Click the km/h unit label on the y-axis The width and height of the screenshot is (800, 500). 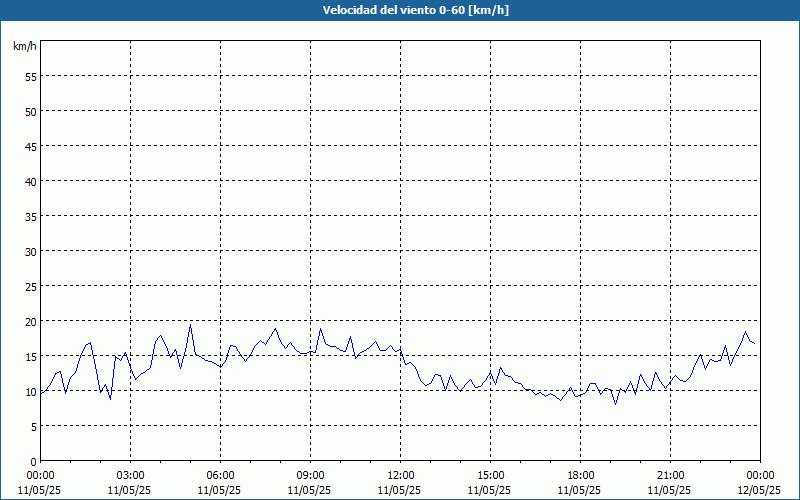tap(25, 46)
